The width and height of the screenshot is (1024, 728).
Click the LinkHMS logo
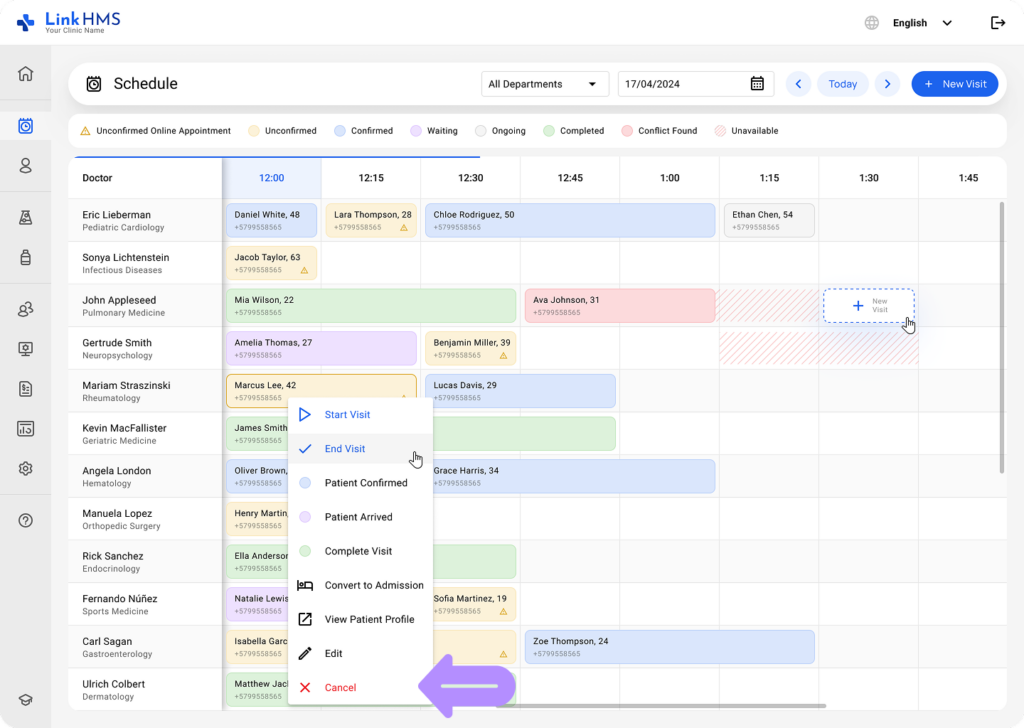[x=69, y=22]
